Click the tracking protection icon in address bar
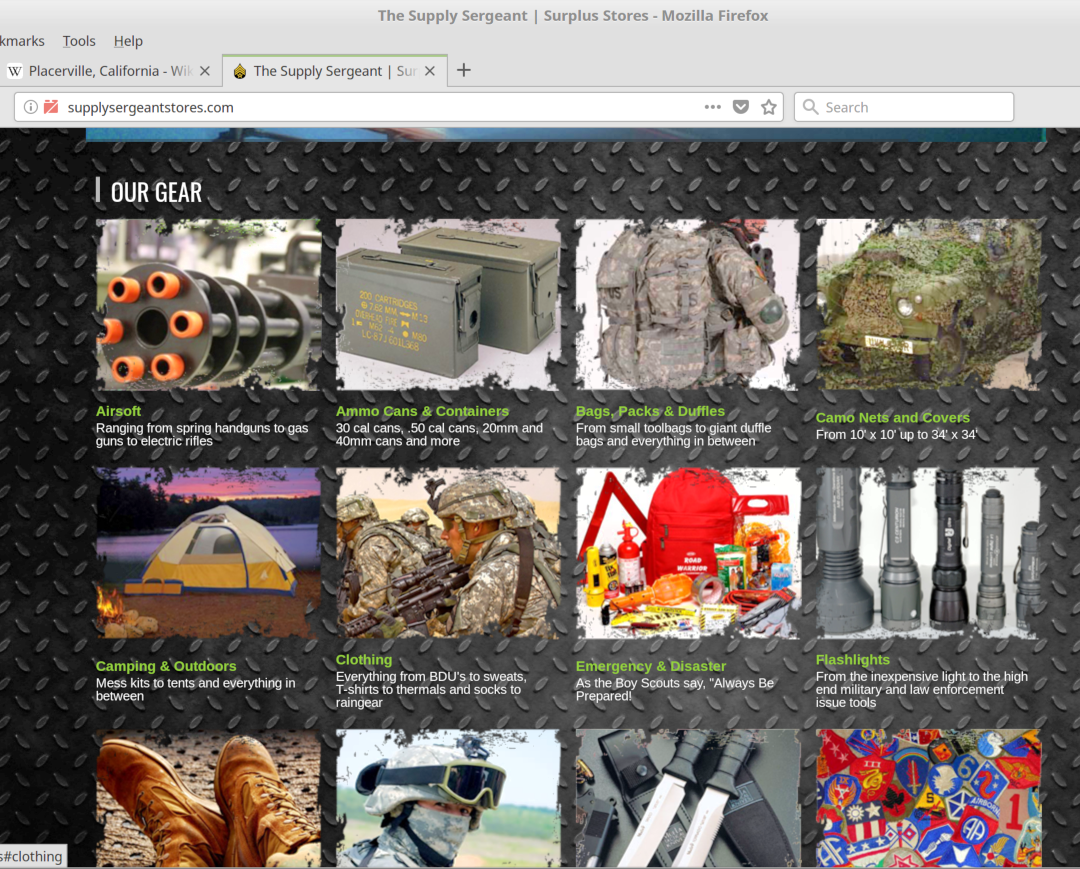The image size is (1080, 869). click(51, 107)
